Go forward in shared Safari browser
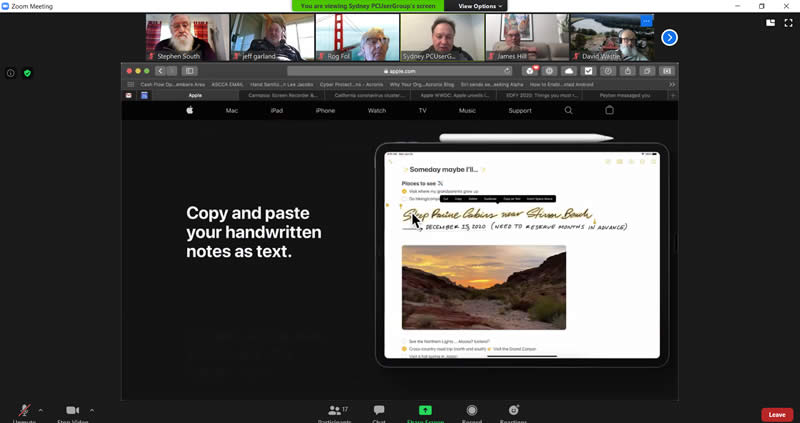This screenshot has width=800, height=423. coord(172,71)
